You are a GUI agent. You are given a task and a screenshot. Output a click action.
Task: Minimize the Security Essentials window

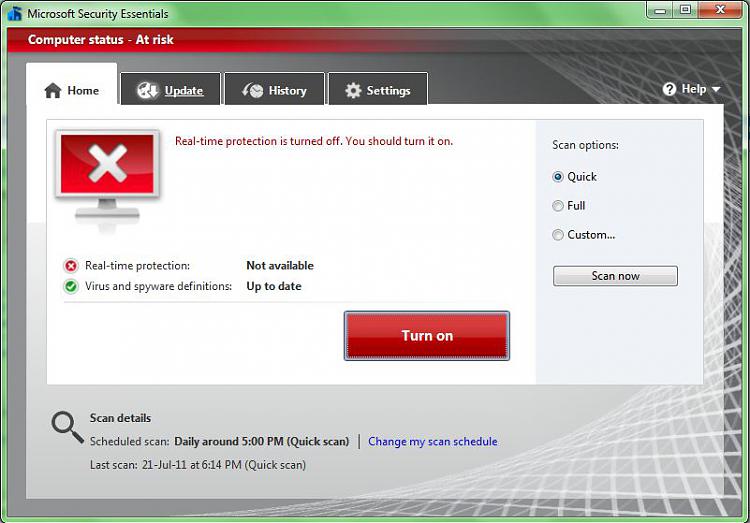661,10
